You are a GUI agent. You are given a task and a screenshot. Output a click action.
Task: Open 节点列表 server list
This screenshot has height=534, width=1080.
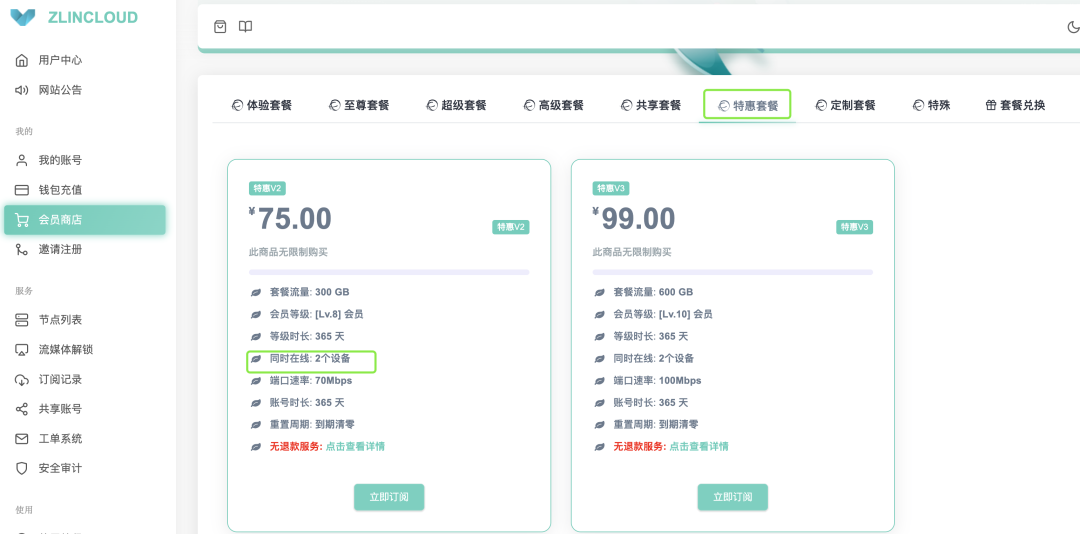60,320
